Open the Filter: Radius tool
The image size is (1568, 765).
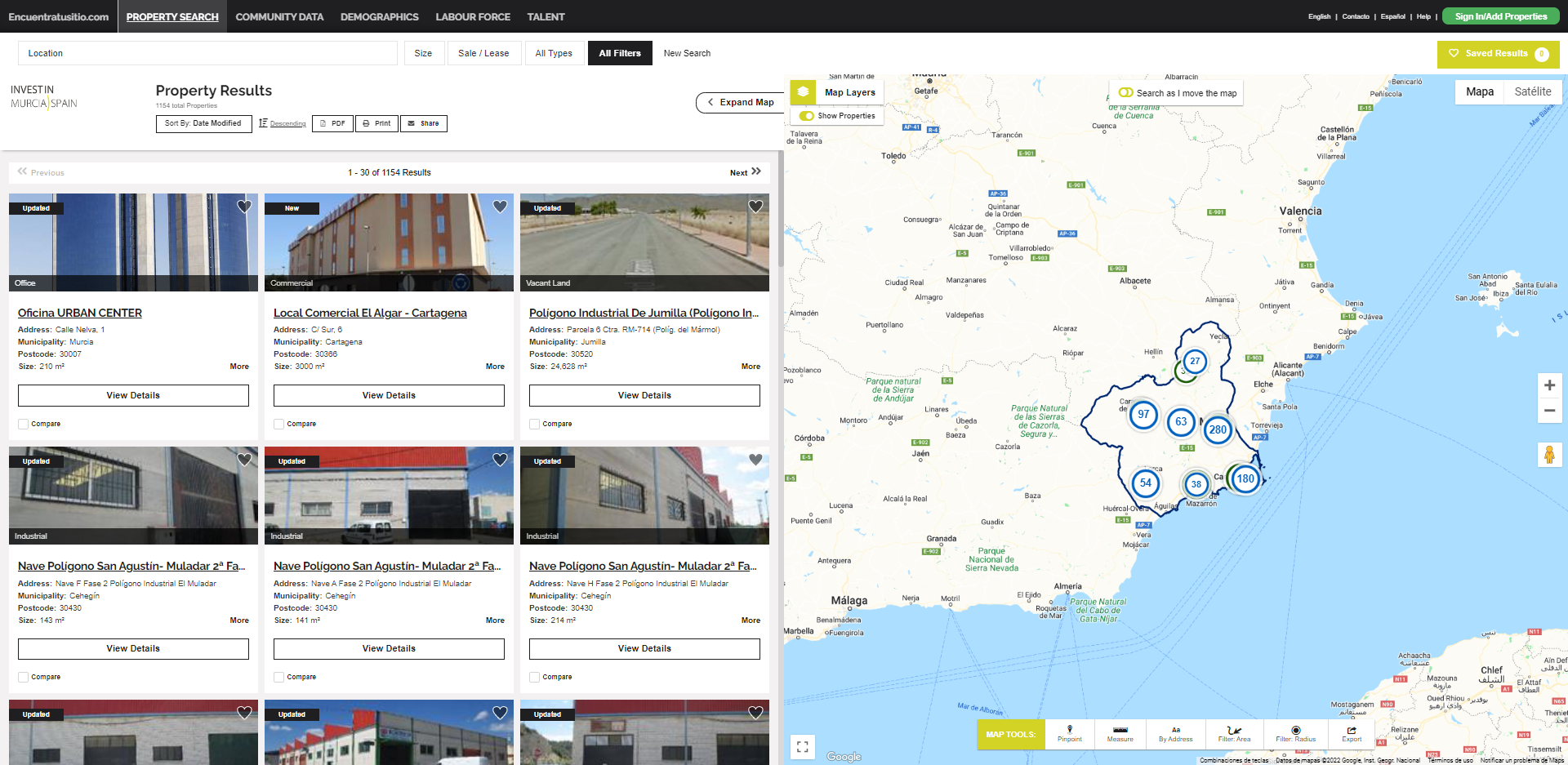1295,734
